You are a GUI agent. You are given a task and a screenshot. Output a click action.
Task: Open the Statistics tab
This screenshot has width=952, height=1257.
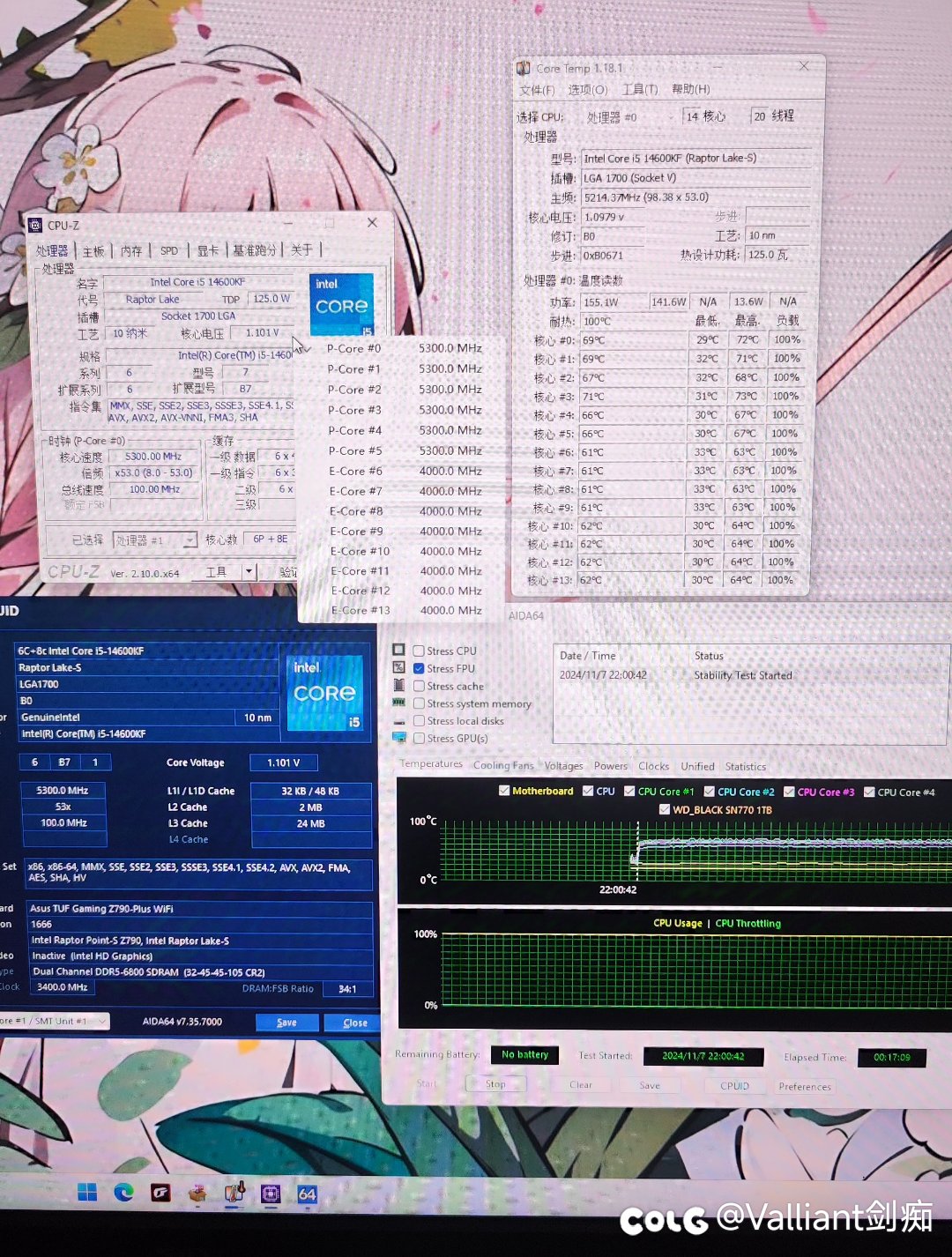746,767
